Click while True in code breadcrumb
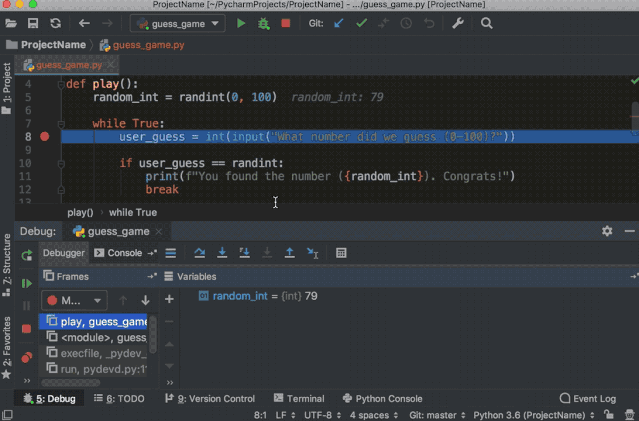Viewport: 639px width, 421px height. click(x=133, y=212)
